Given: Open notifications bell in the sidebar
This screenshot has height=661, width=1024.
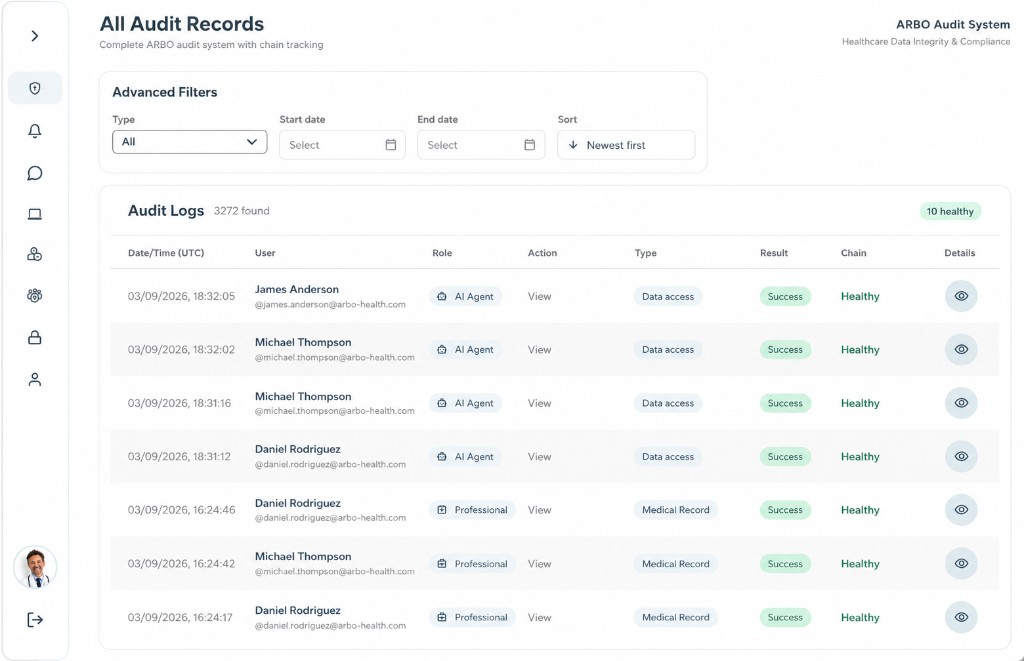Looking at the screenshot, I should coord(35,131).
